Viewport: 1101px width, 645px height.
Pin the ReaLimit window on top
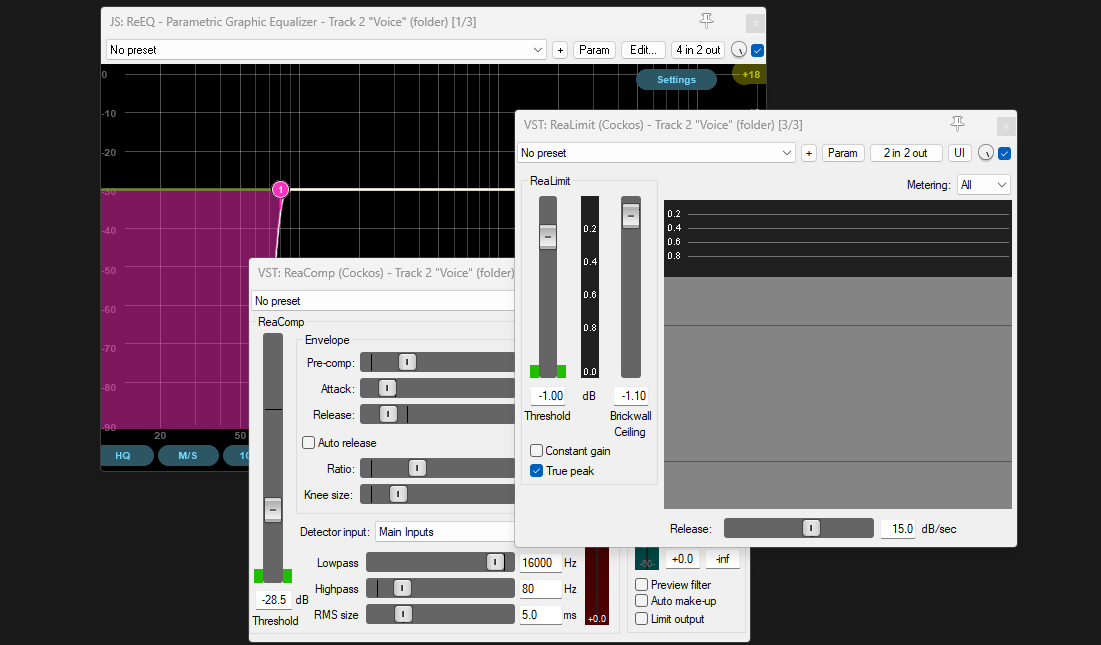pyautogui.click(x=957, y=124)
